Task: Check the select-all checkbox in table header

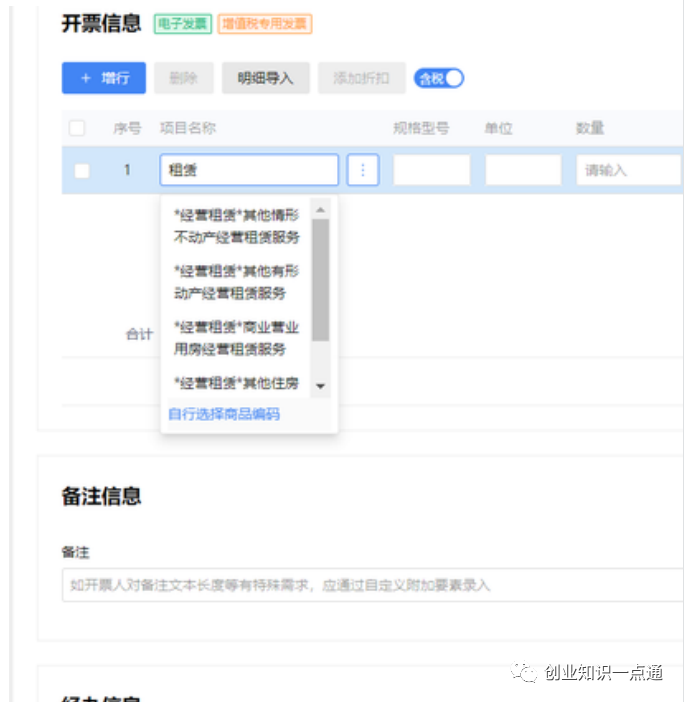Action: tap(77, 128)
